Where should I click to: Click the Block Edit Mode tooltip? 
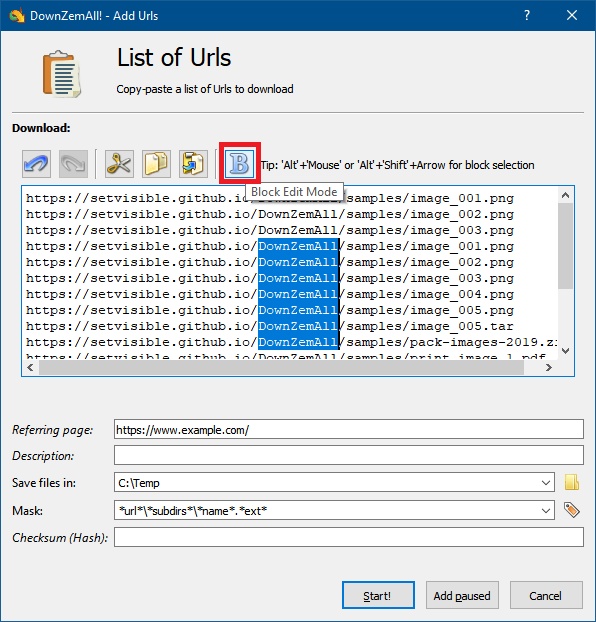[294, 192]
